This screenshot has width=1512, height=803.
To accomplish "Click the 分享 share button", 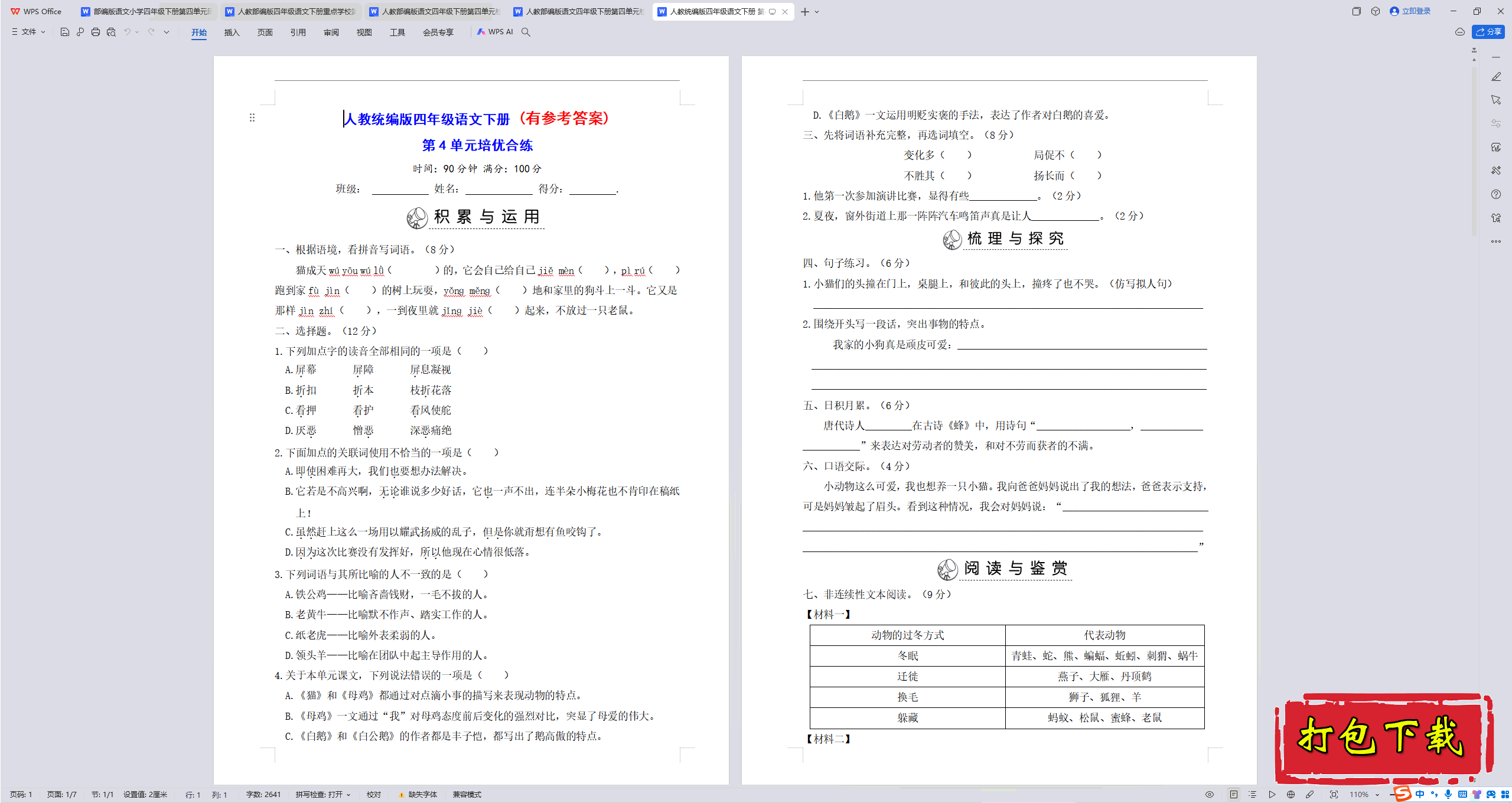I will 1488,32.
